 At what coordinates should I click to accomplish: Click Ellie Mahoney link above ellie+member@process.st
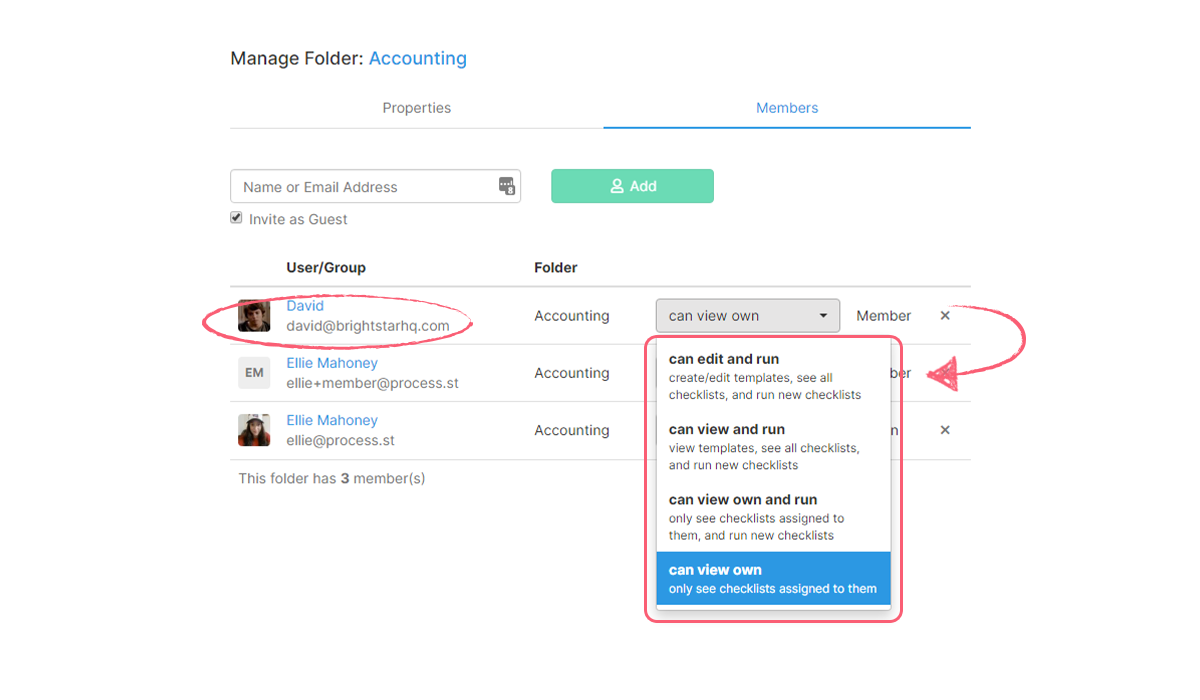coord(332,363)
